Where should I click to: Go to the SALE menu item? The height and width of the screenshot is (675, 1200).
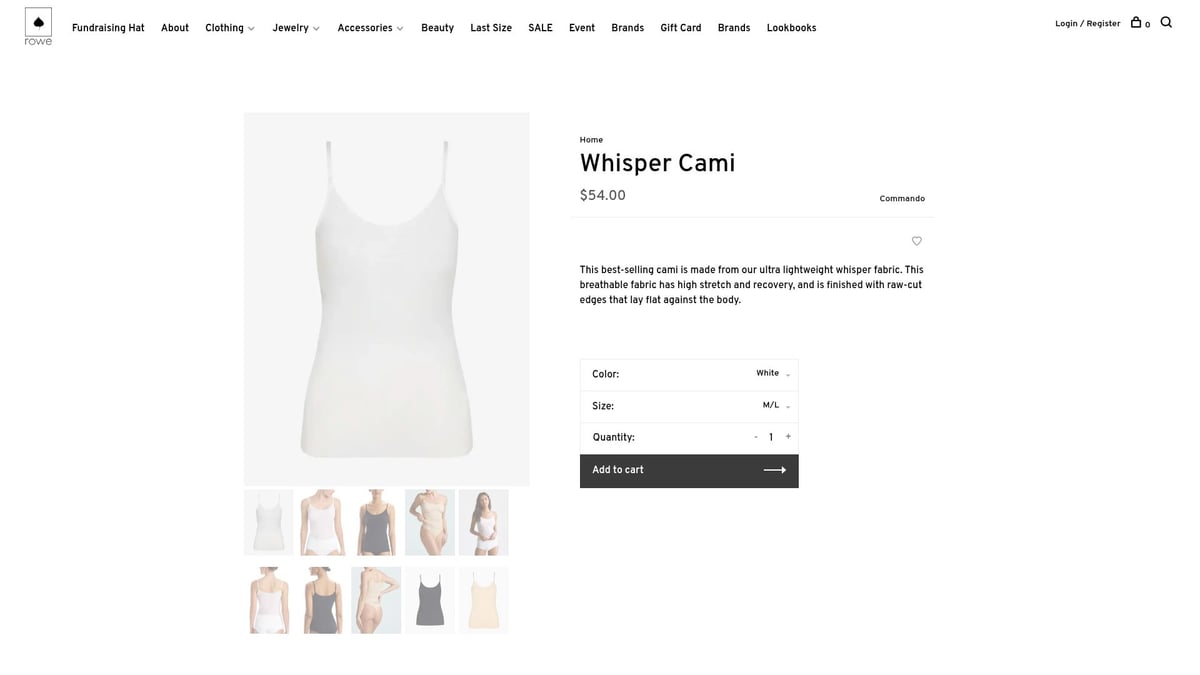[x=540, y=28]
